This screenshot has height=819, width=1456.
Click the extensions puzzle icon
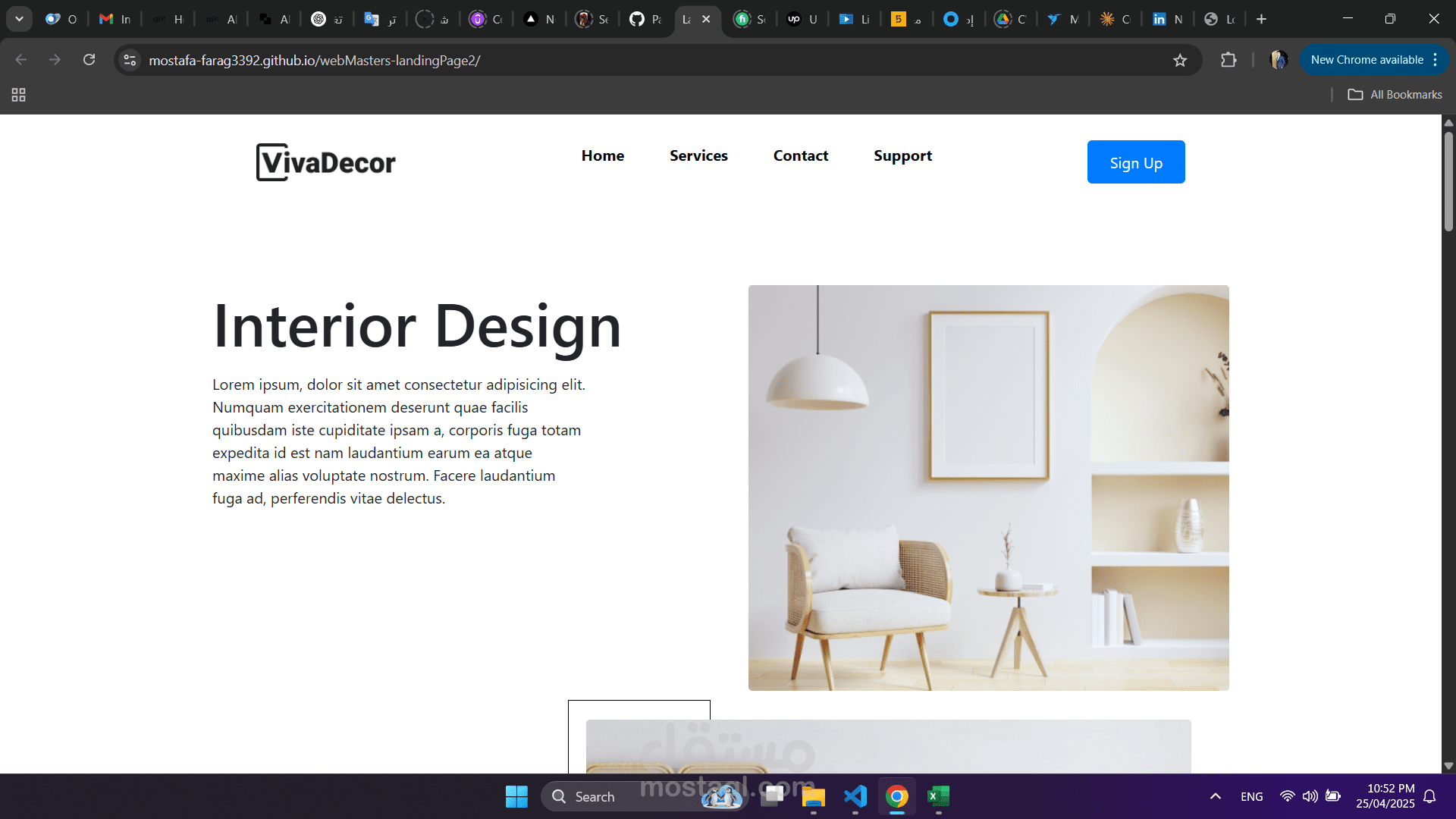tap(1229, 60)
